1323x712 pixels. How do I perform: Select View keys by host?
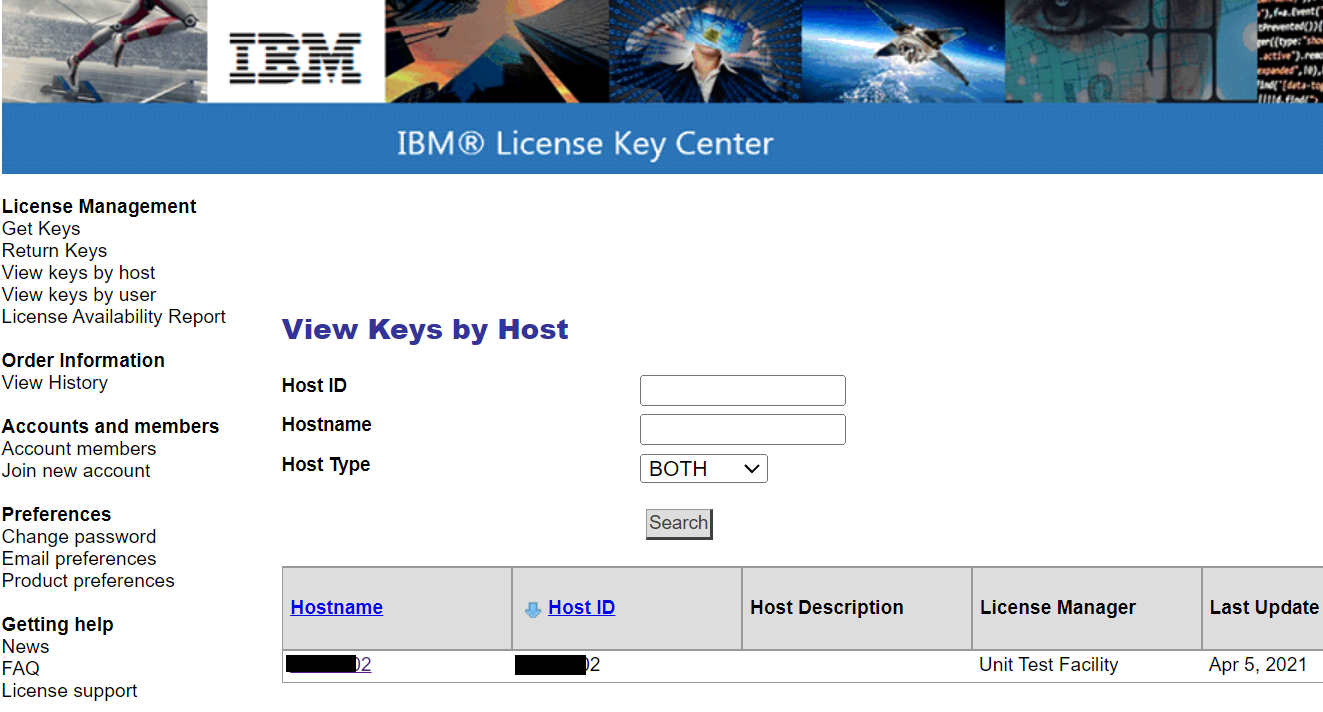tap(79, 273)
